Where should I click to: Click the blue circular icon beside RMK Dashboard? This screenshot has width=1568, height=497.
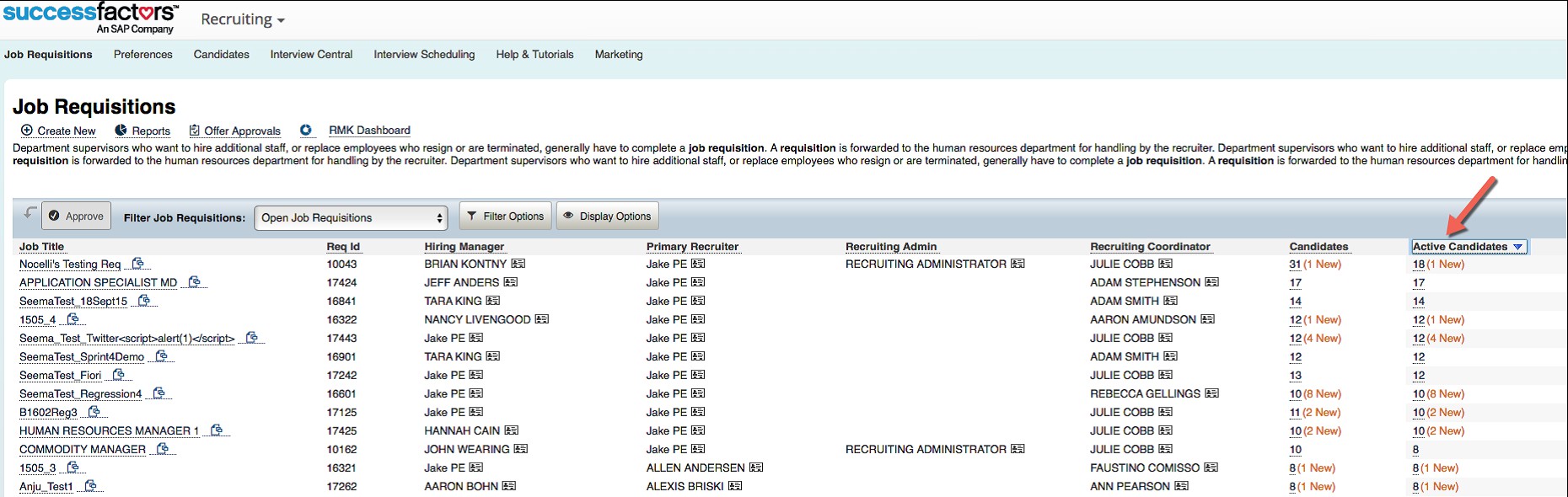coord(306,131)
